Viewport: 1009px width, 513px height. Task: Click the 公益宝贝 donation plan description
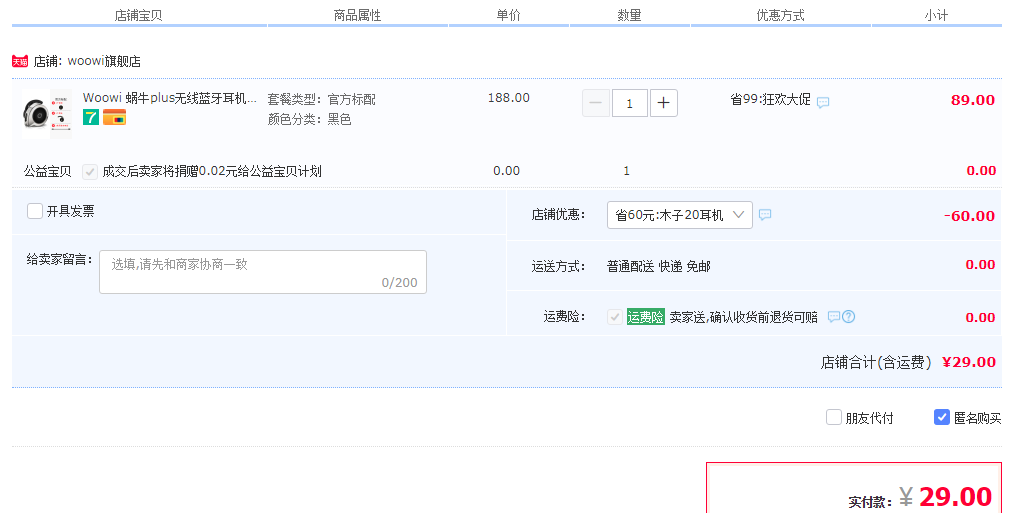coord(212,172)
